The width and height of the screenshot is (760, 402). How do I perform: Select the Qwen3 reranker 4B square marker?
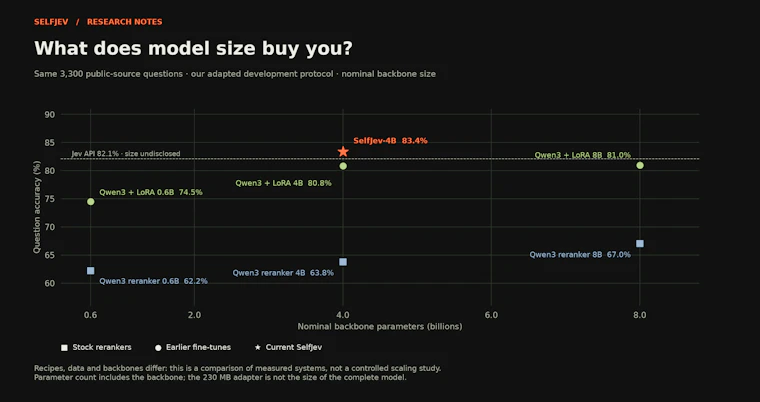pyautogui.click(x=343, y=262)
